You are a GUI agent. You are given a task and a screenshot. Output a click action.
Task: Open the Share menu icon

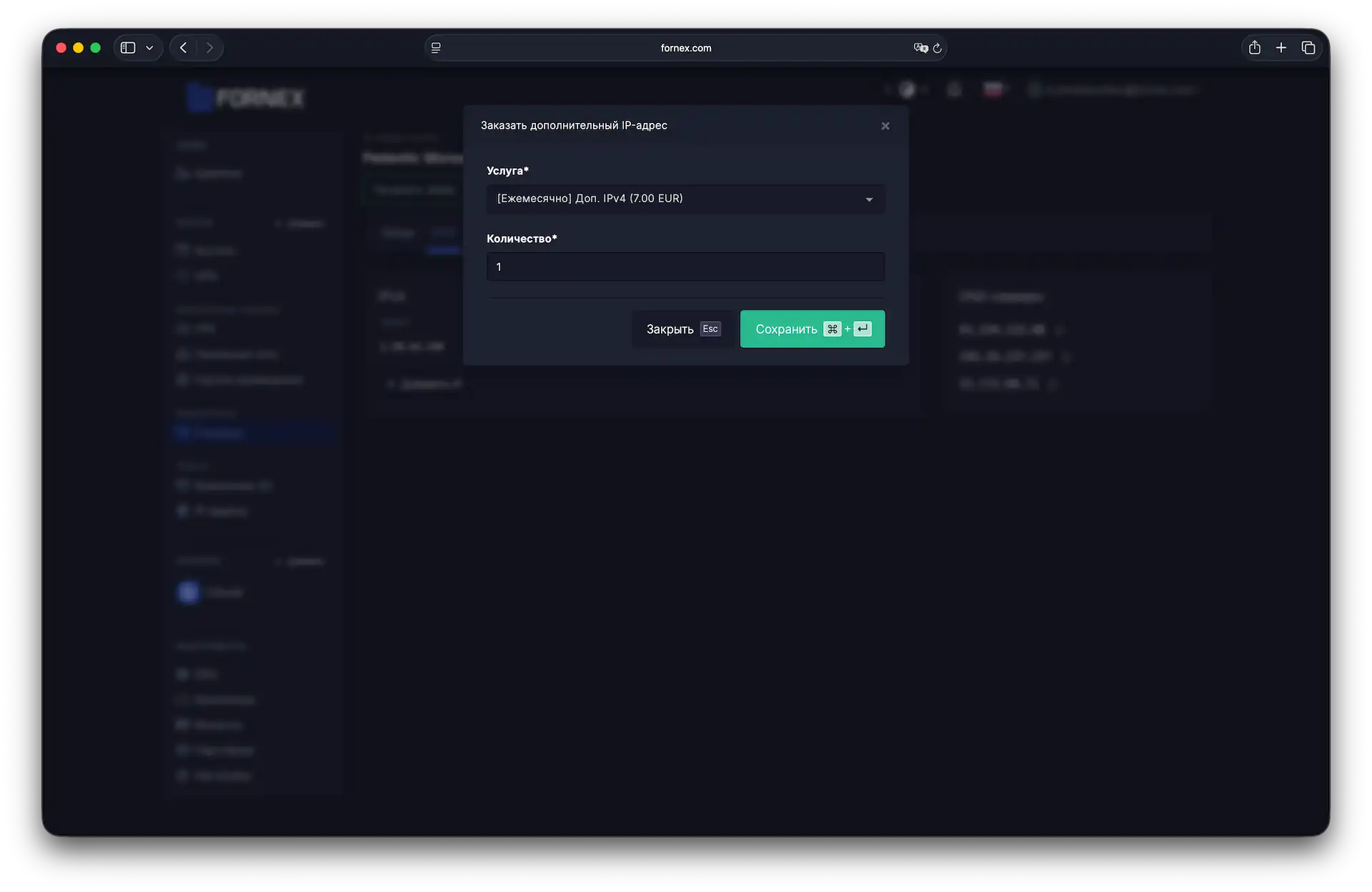click(1254, 48)
